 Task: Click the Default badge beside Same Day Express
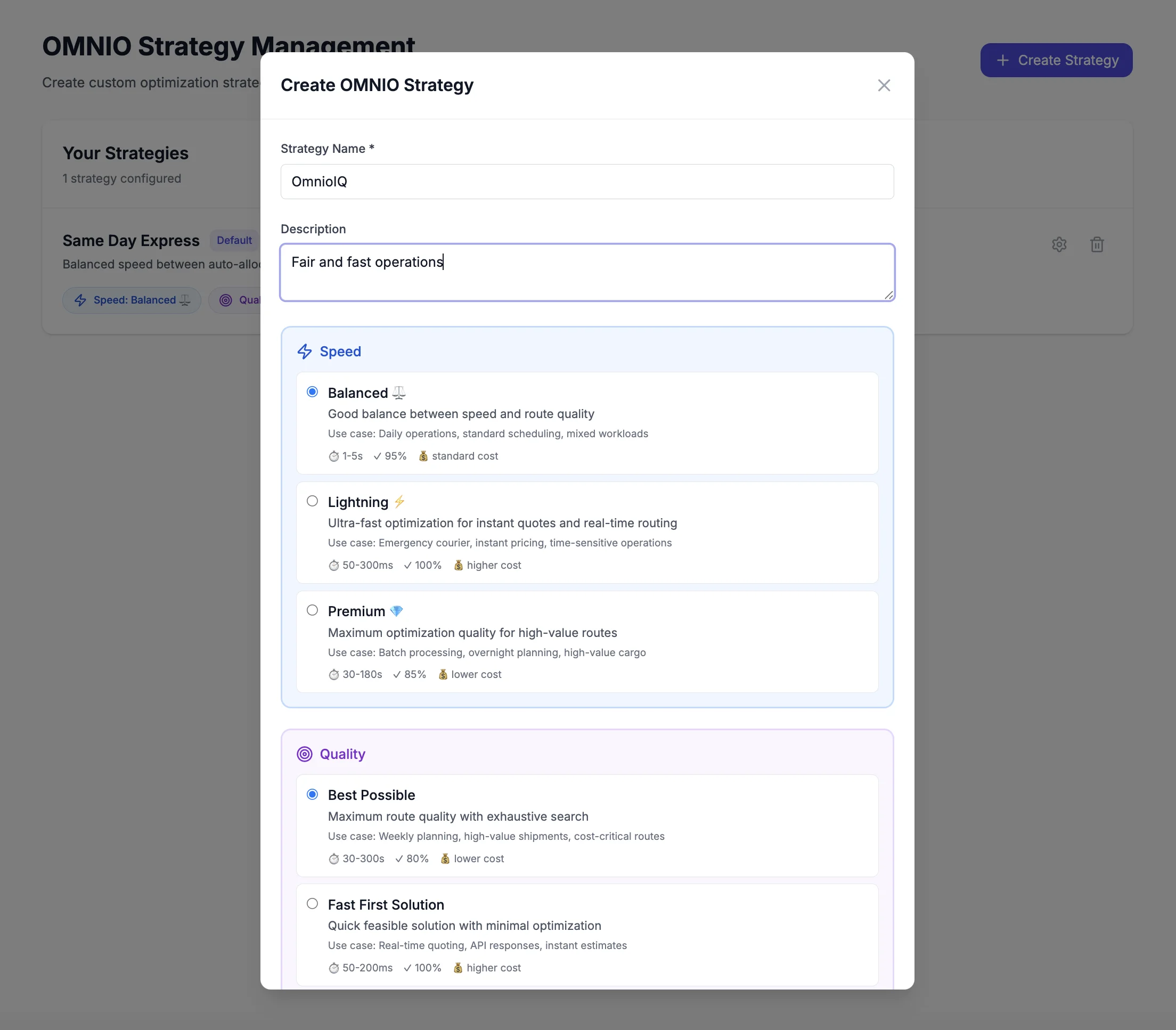coord(233,240)
